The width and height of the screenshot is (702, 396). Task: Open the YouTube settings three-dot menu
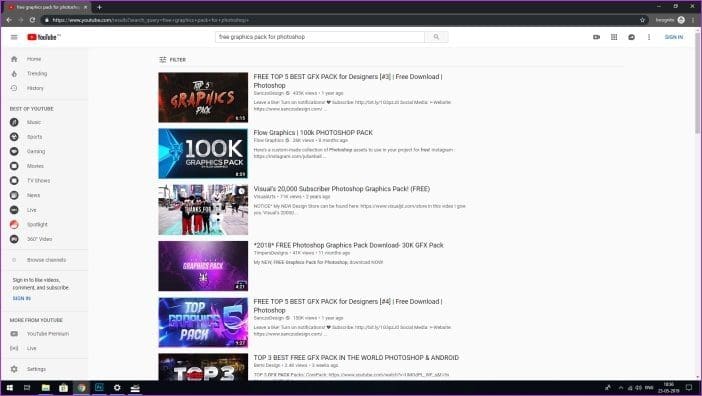pyautogui.click(x=649, y=37)
